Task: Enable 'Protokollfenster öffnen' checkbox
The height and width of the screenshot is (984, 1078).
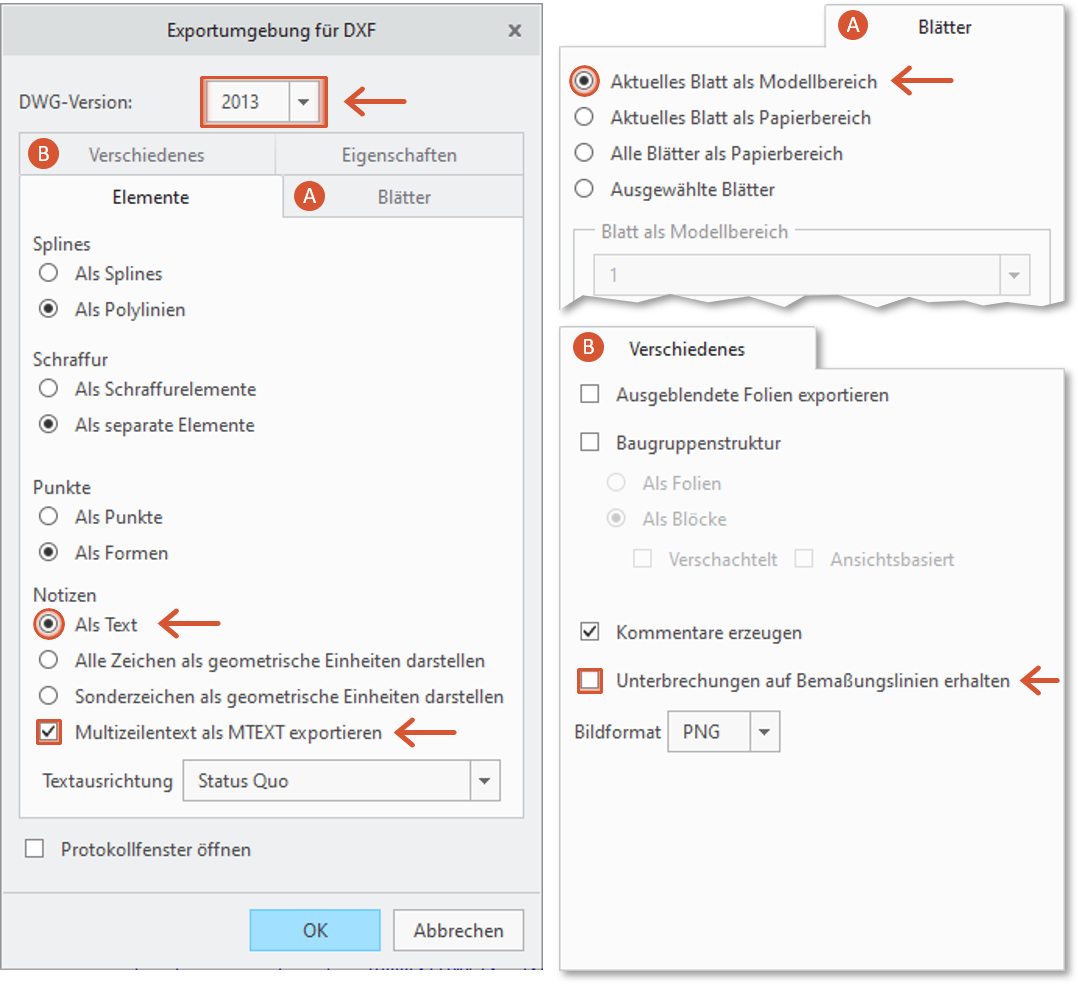Action: tap(36, 849)
